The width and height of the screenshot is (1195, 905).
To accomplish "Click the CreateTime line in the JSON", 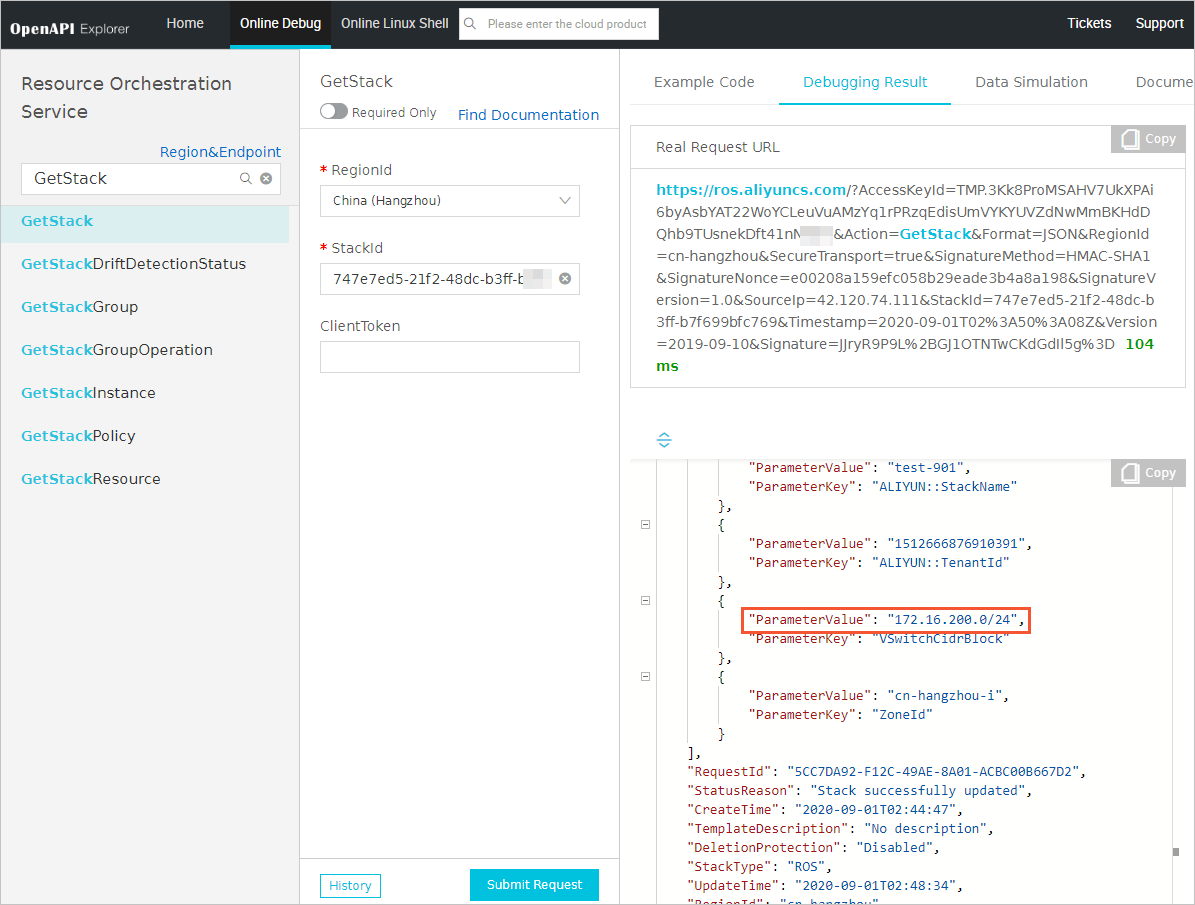I will click(x=825, y=810).
